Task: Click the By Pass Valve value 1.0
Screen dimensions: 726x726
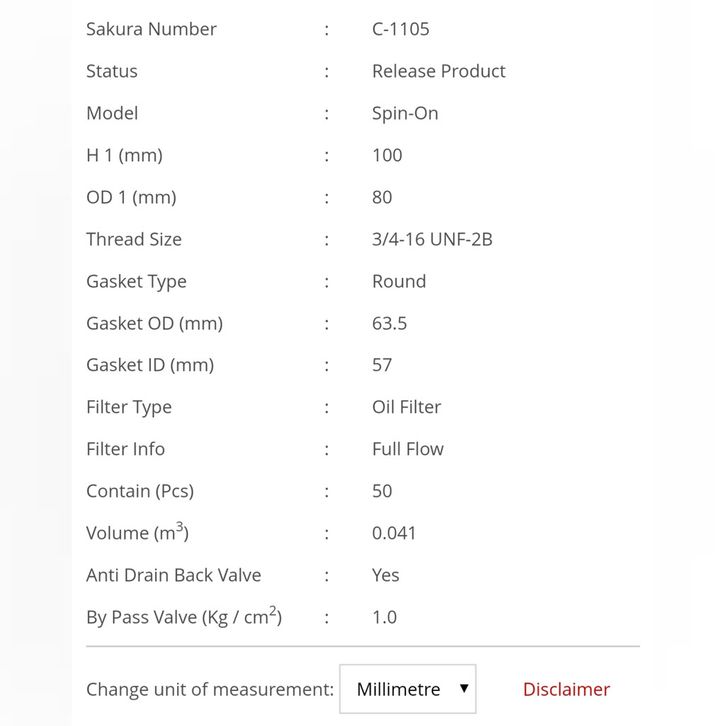Action: 384,617
